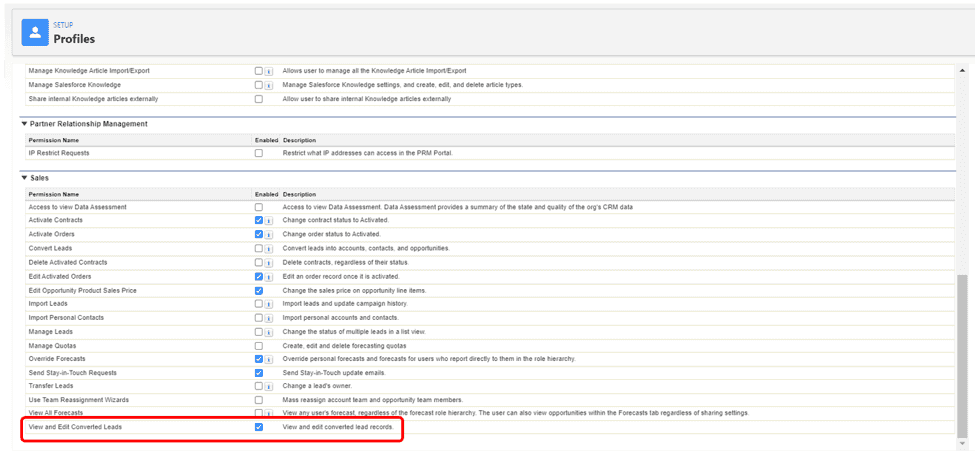
Task: Click 'View and edit converted lead records.' description
Action: 338,427
